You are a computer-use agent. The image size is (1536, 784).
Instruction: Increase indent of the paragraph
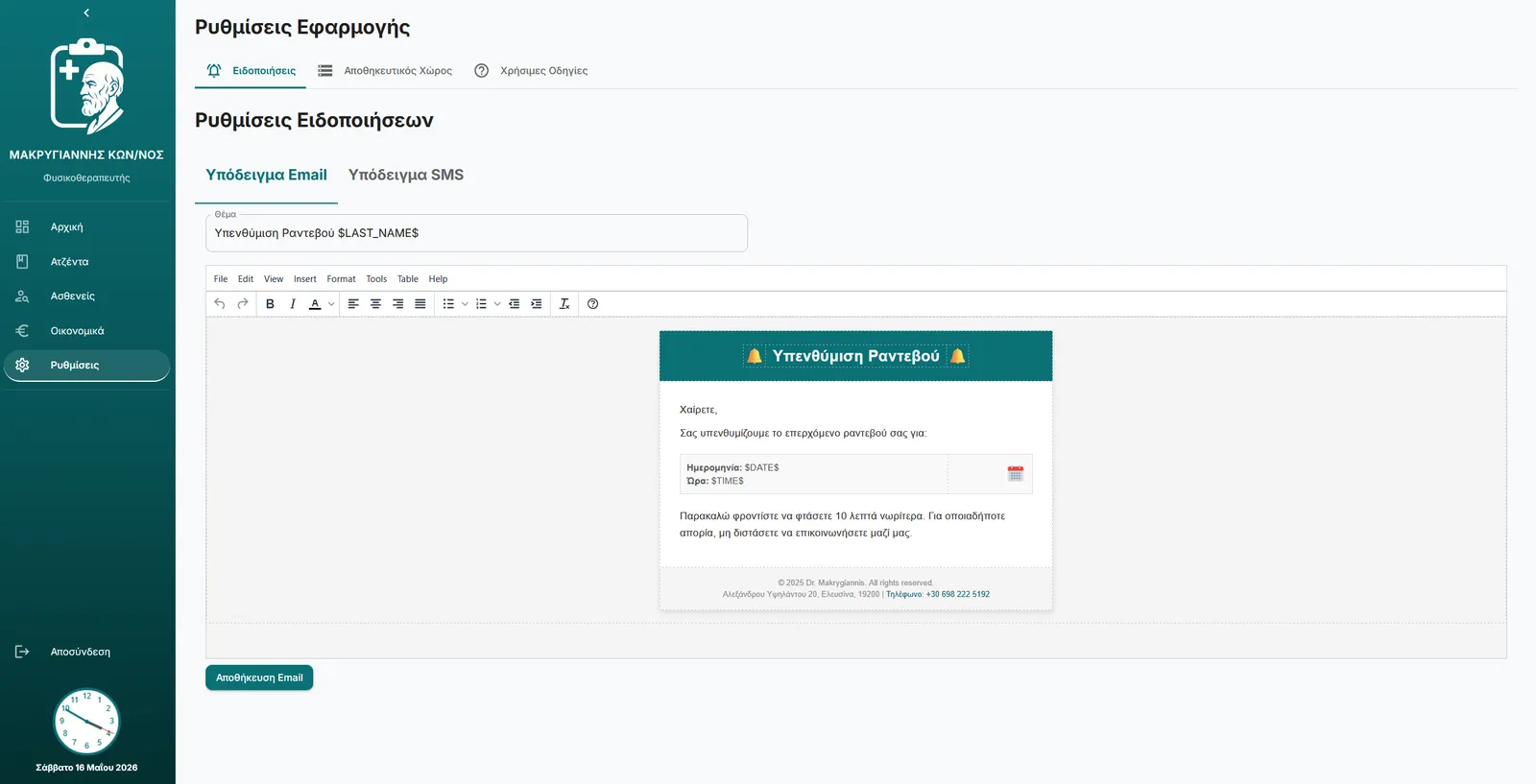[537, 304]
